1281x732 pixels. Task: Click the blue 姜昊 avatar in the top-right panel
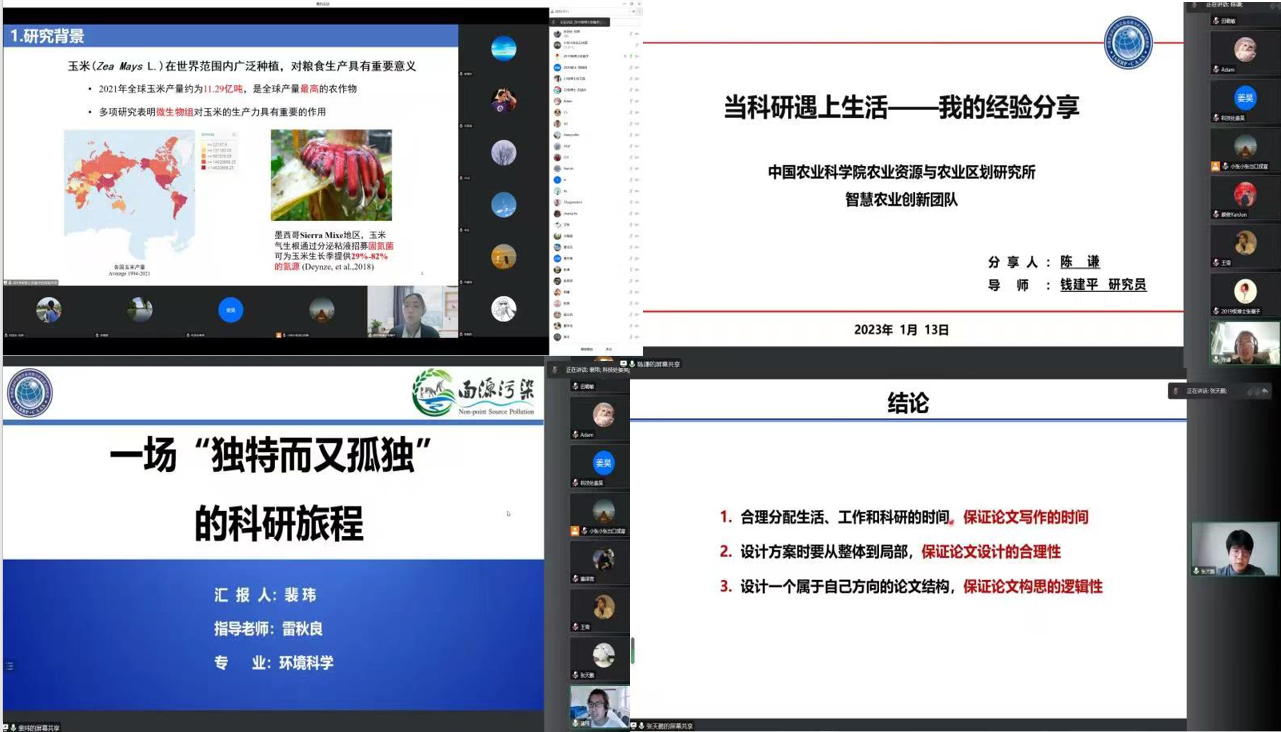pyautogui.click(x=1244, y=98)
